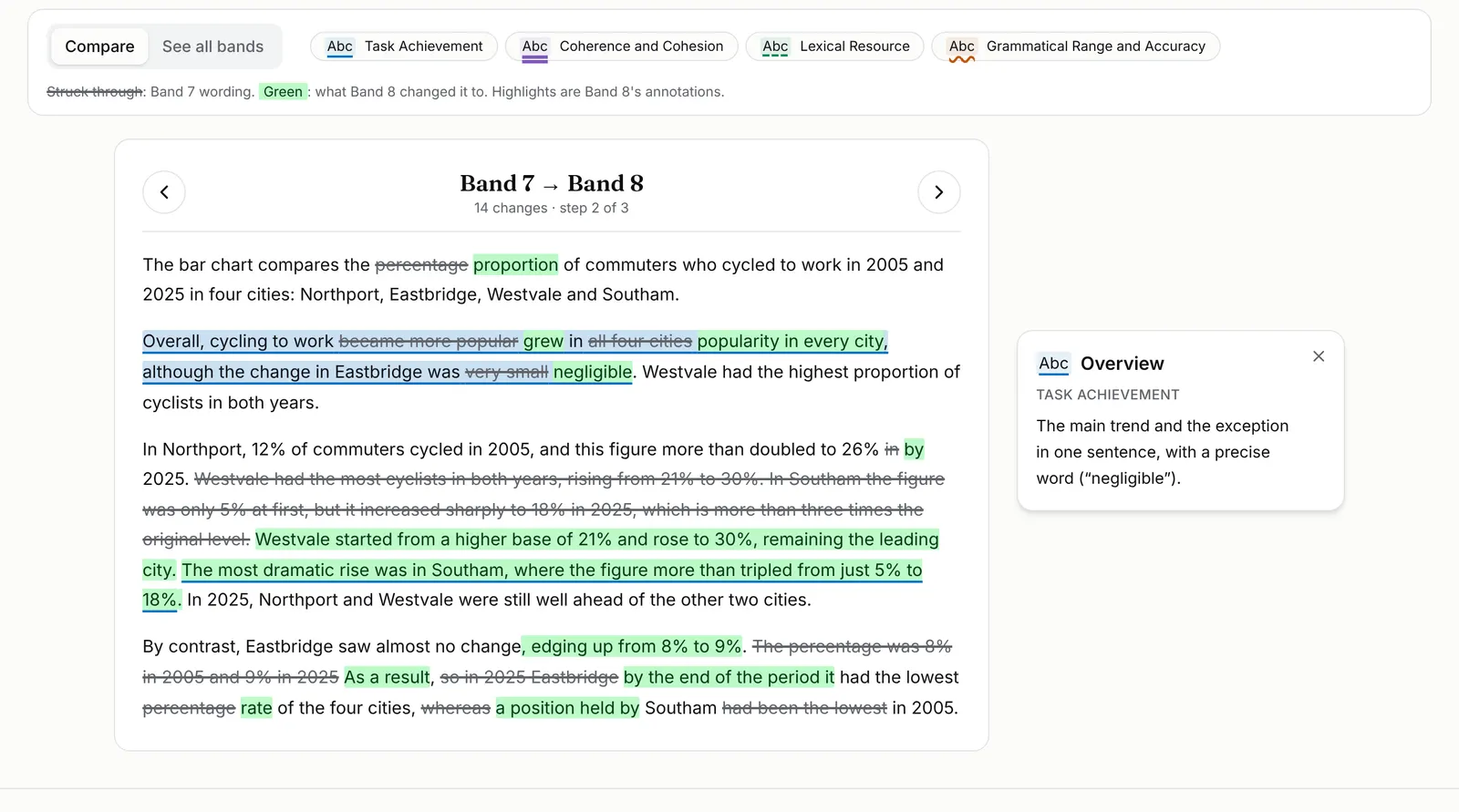This screenshot has height=812, width=1459.
Task: Click the Abc icon for Task Achievement
Action: coord(340,46)
